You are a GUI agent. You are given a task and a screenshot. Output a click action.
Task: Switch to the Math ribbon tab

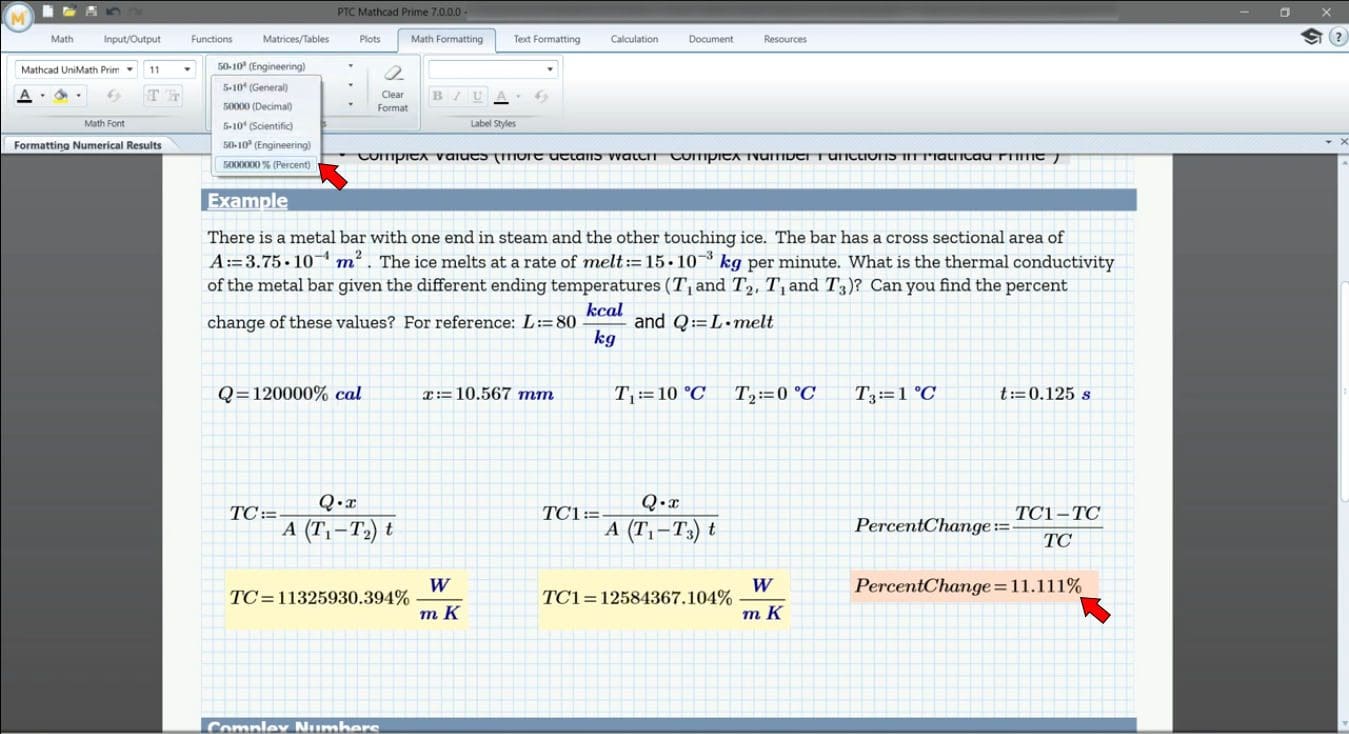62,39
